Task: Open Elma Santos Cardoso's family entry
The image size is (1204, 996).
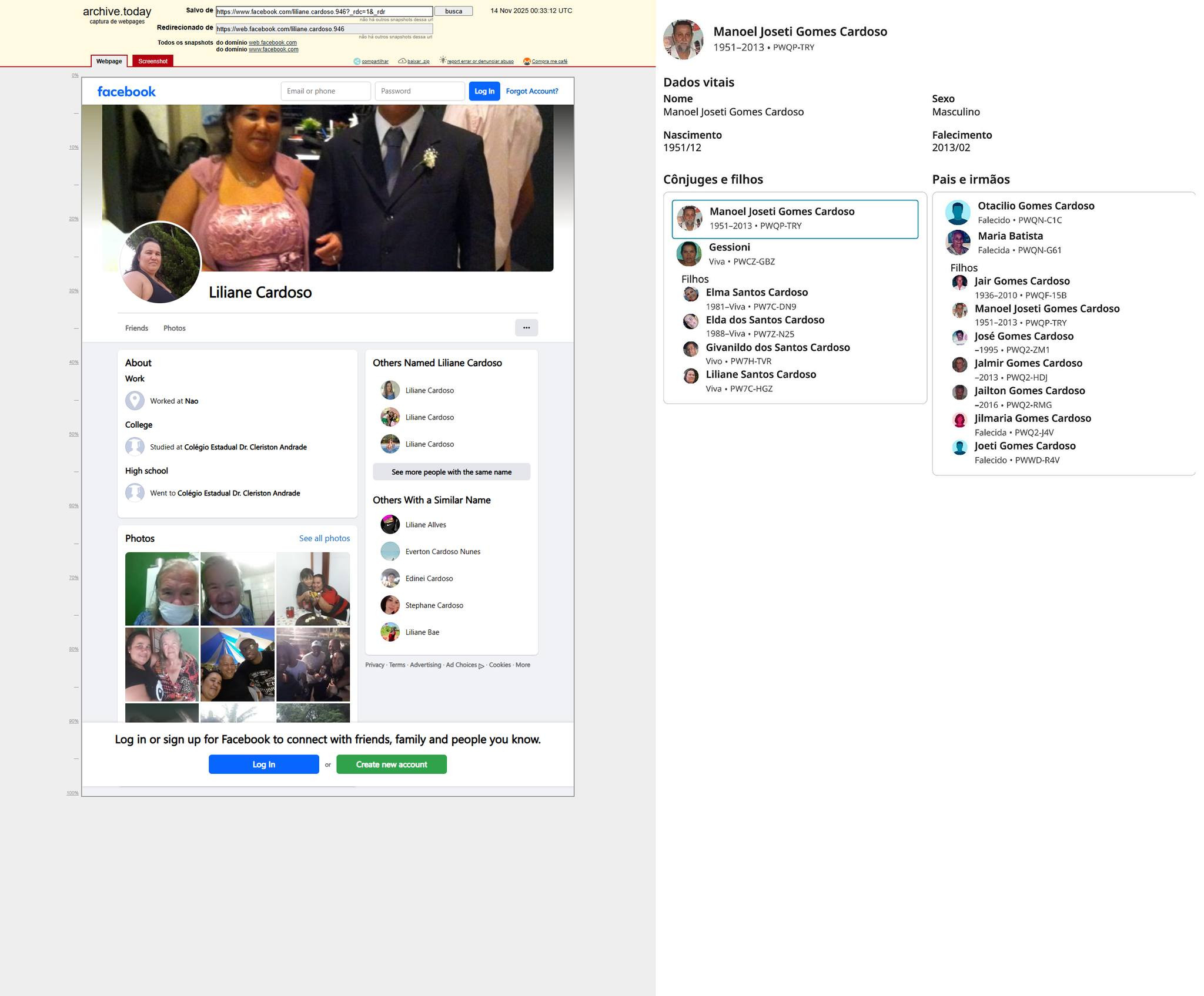Action: [757, 293]
